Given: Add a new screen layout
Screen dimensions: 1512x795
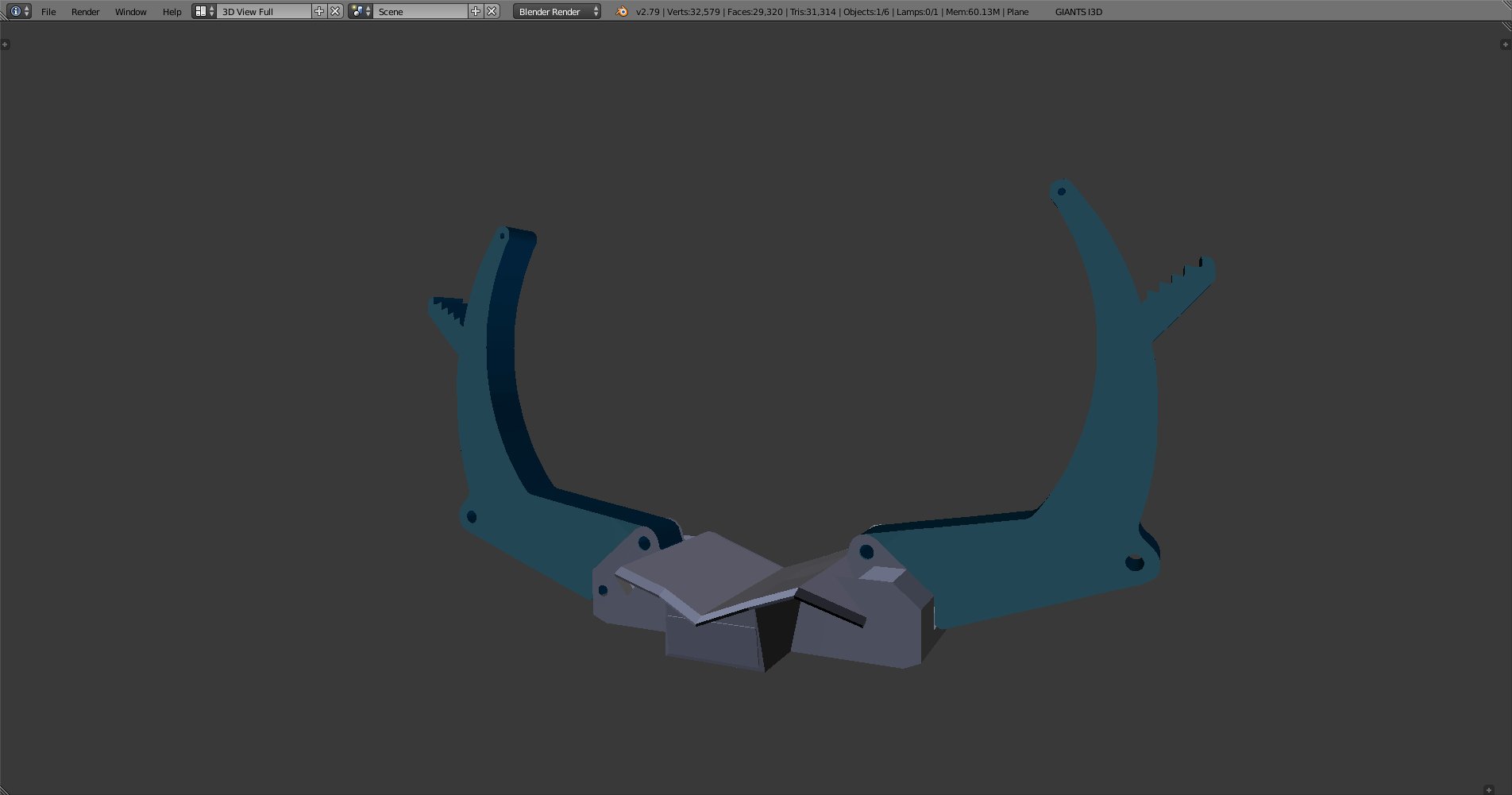Looking at the screenshot, I should click(319, 11).
